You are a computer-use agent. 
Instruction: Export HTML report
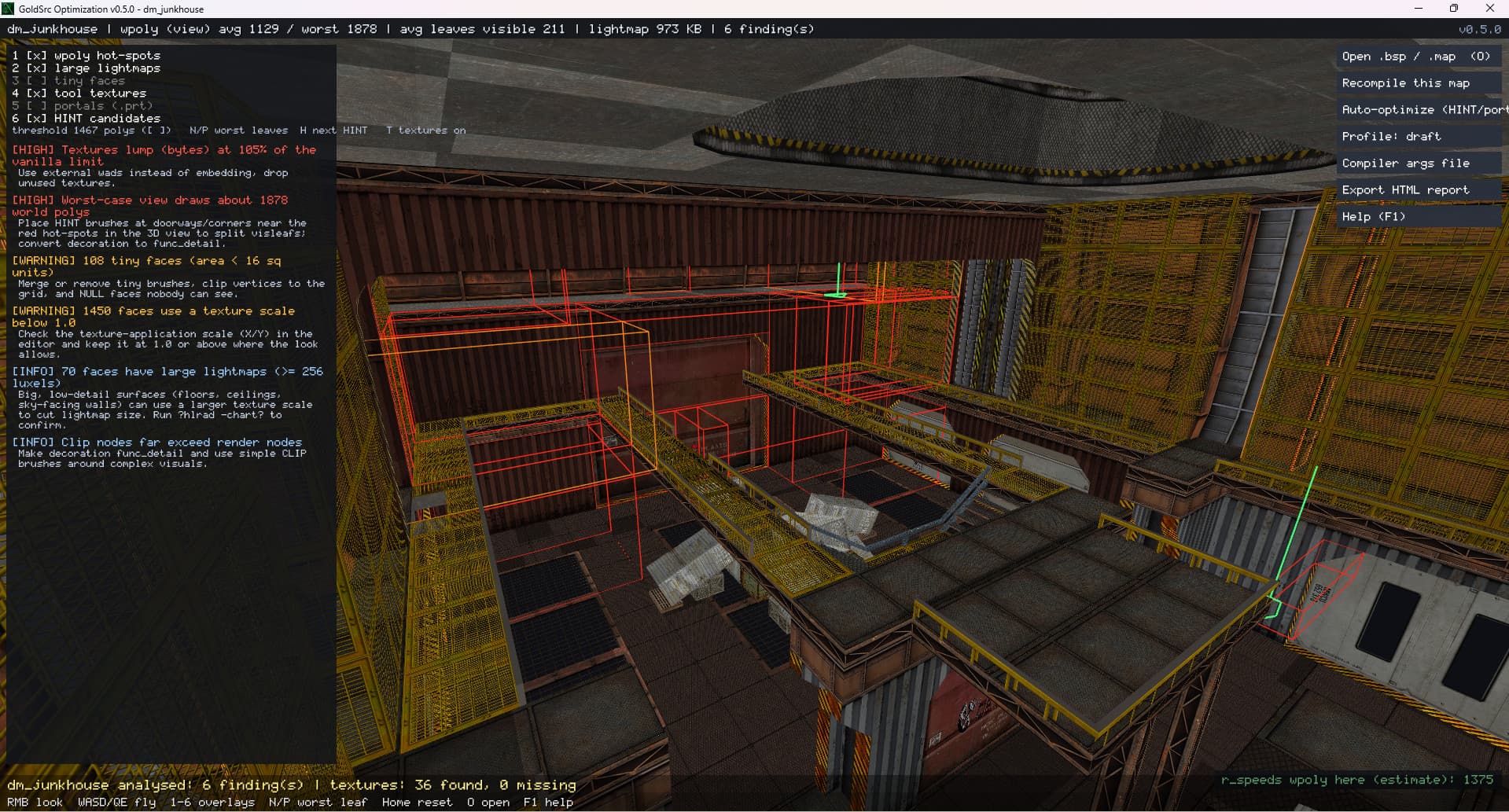(1418, 190)
